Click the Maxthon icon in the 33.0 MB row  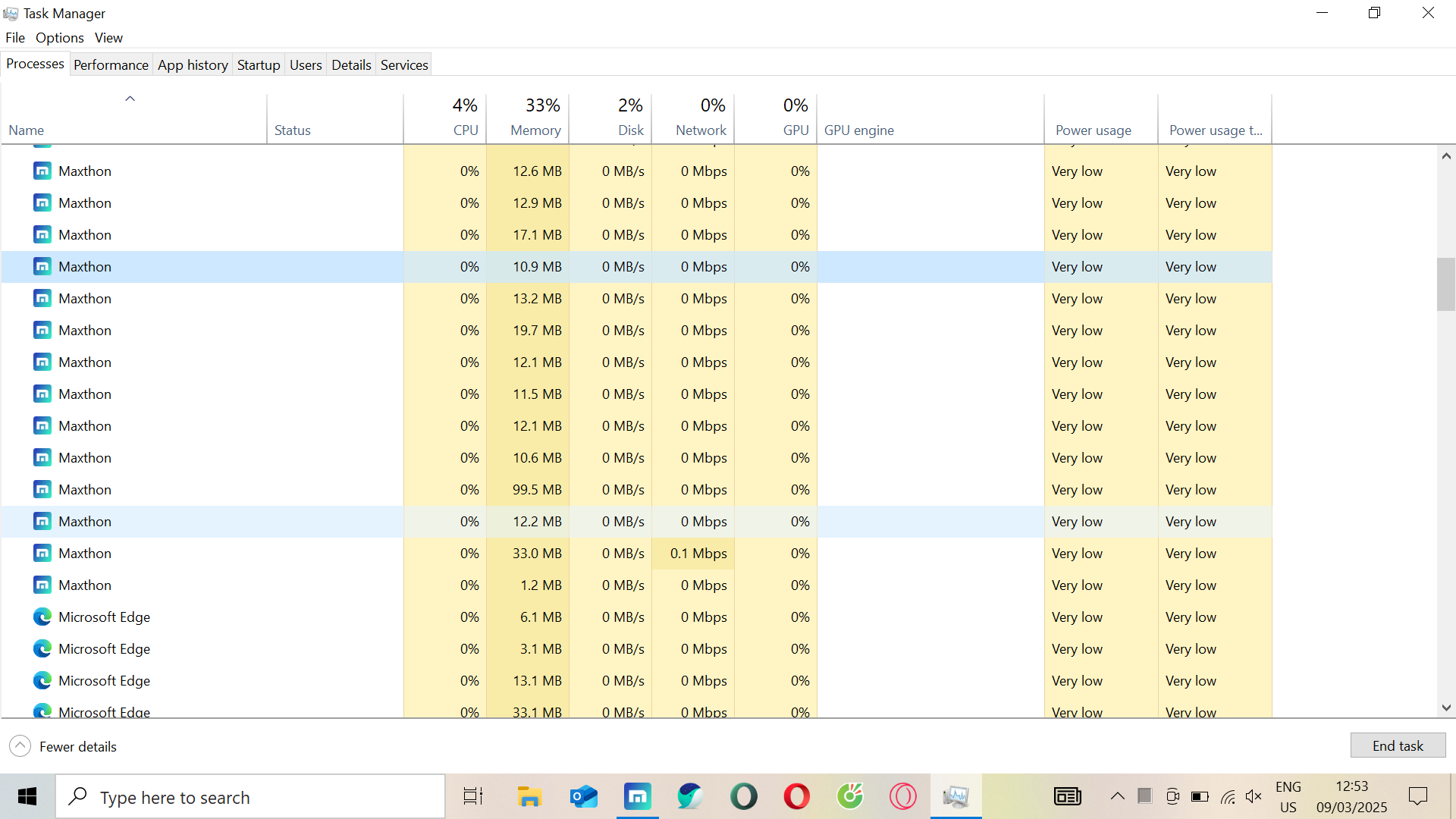point(42,554)
